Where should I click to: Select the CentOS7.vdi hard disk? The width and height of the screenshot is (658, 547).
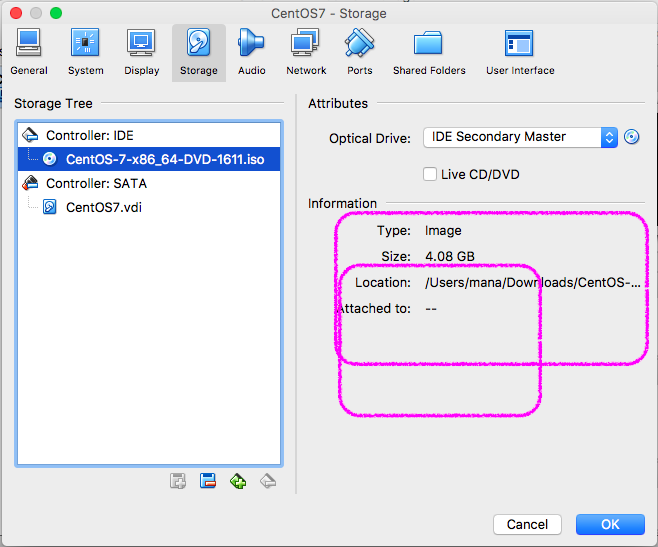pyautogui.click(x=149, y=207)
